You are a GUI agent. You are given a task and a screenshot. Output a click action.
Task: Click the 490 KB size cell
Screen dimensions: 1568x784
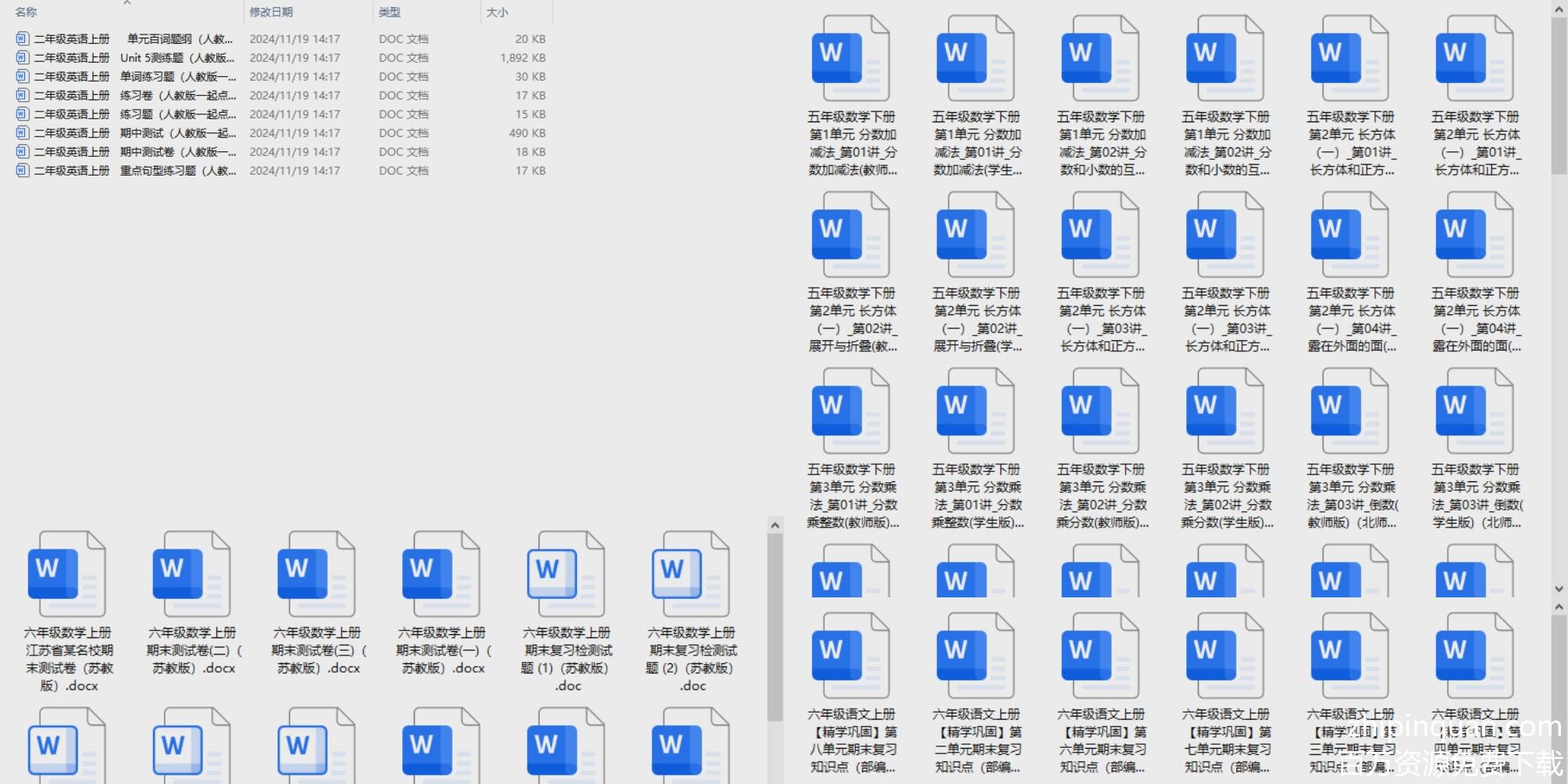pyautogui.click(x=528, y=132)
